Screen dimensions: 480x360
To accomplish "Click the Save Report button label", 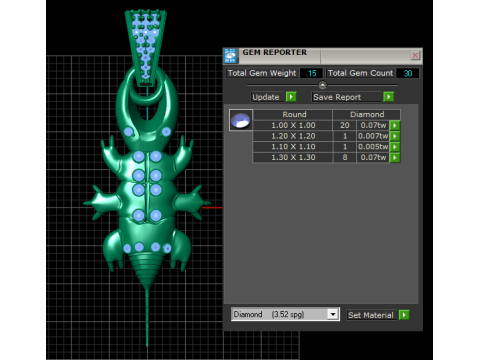I will [x=337, y=97].
